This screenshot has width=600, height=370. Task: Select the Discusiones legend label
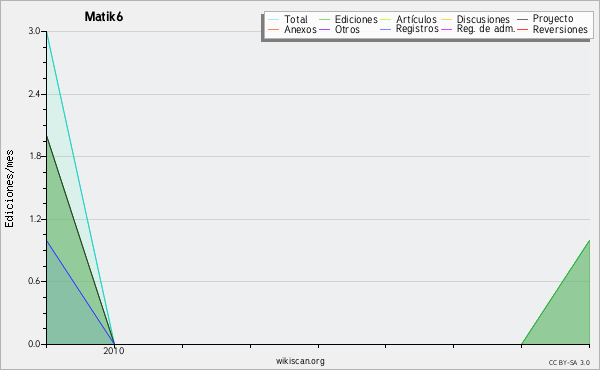(x=483, y=19)
